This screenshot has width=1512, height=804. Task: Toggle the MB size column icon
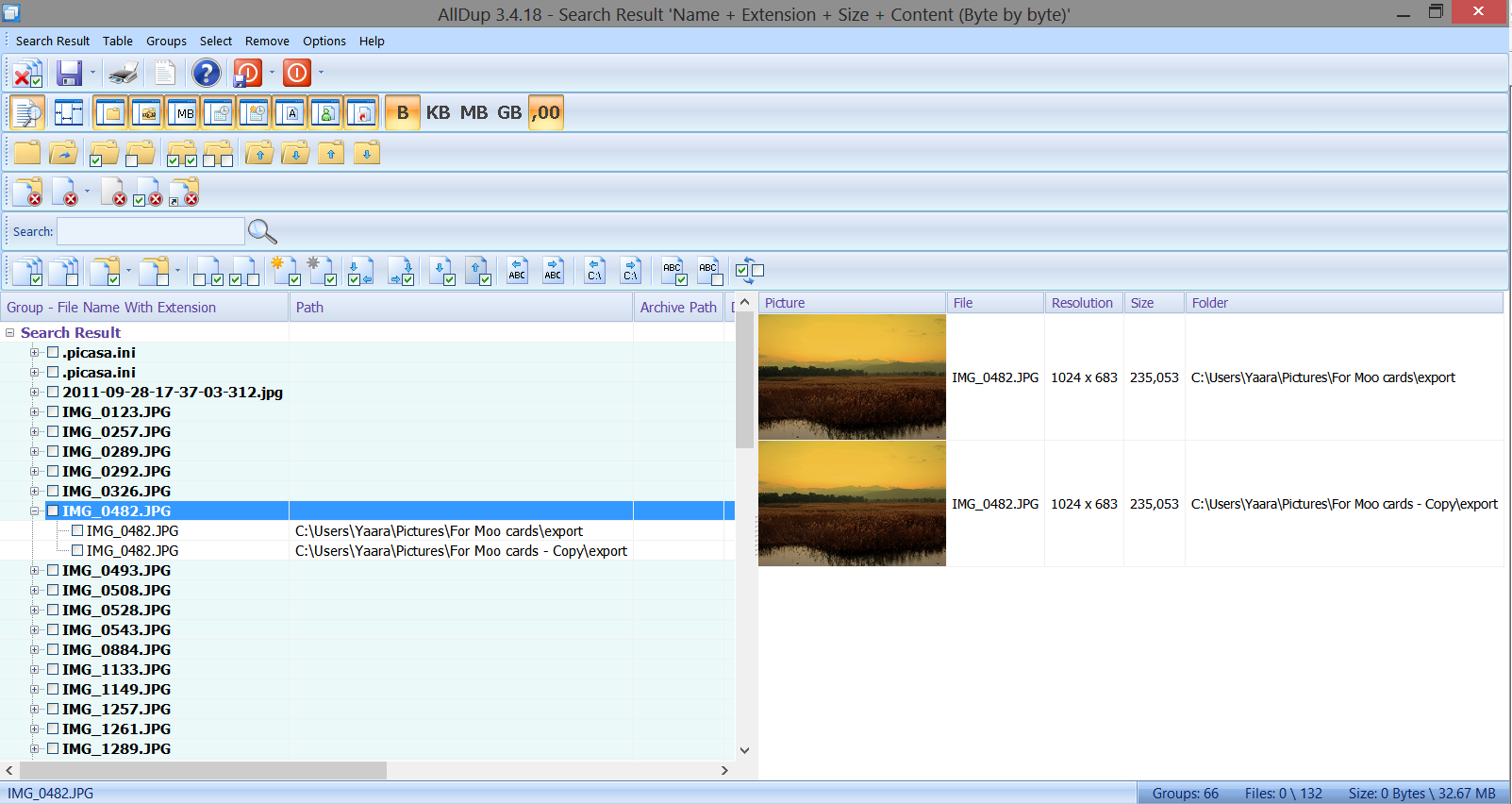[x=183, y=112]
